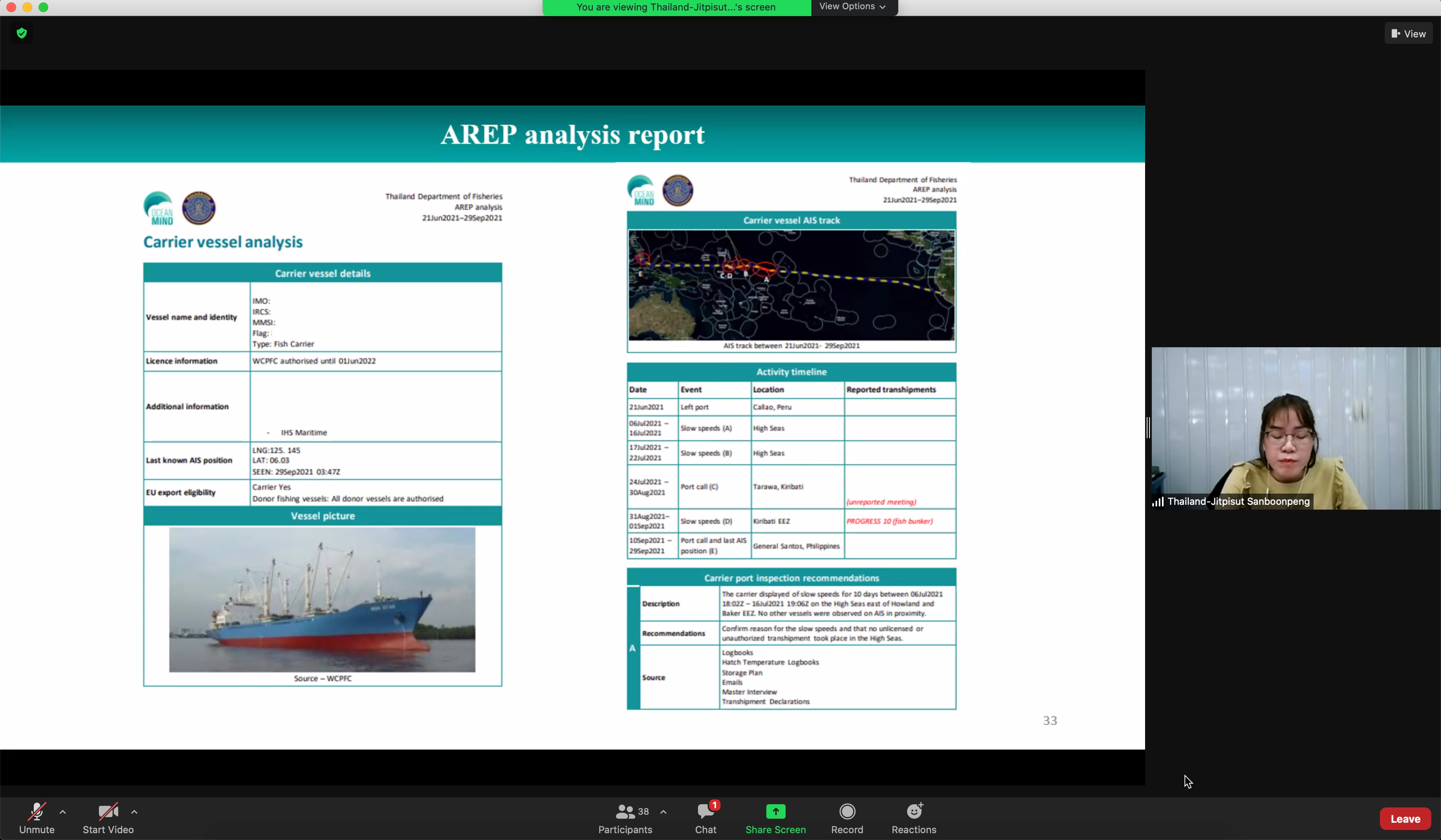Image resolution: width=1441 pixels, height=840 pixels.
Task: Expand audio options arrow next to Unmute
Action: point(63,811)
